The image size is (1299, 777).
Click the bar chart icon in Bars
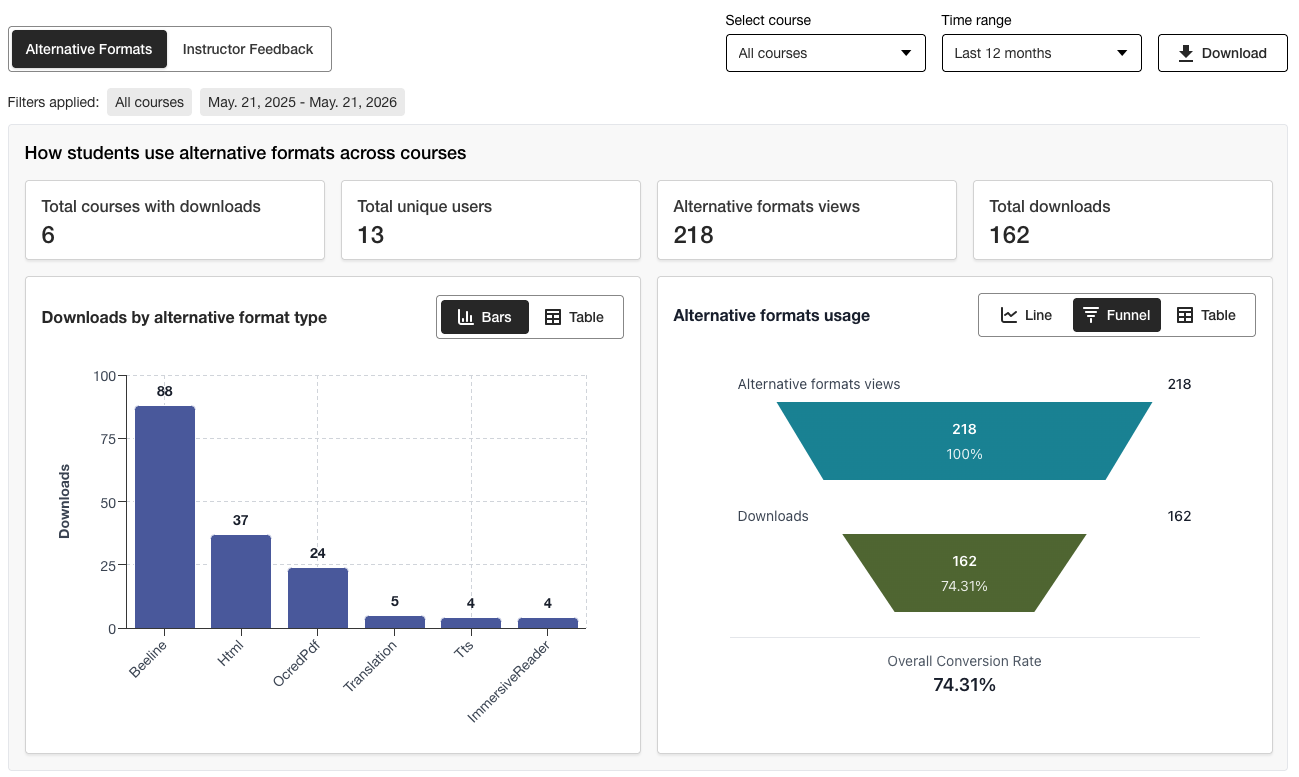(465, 317)
